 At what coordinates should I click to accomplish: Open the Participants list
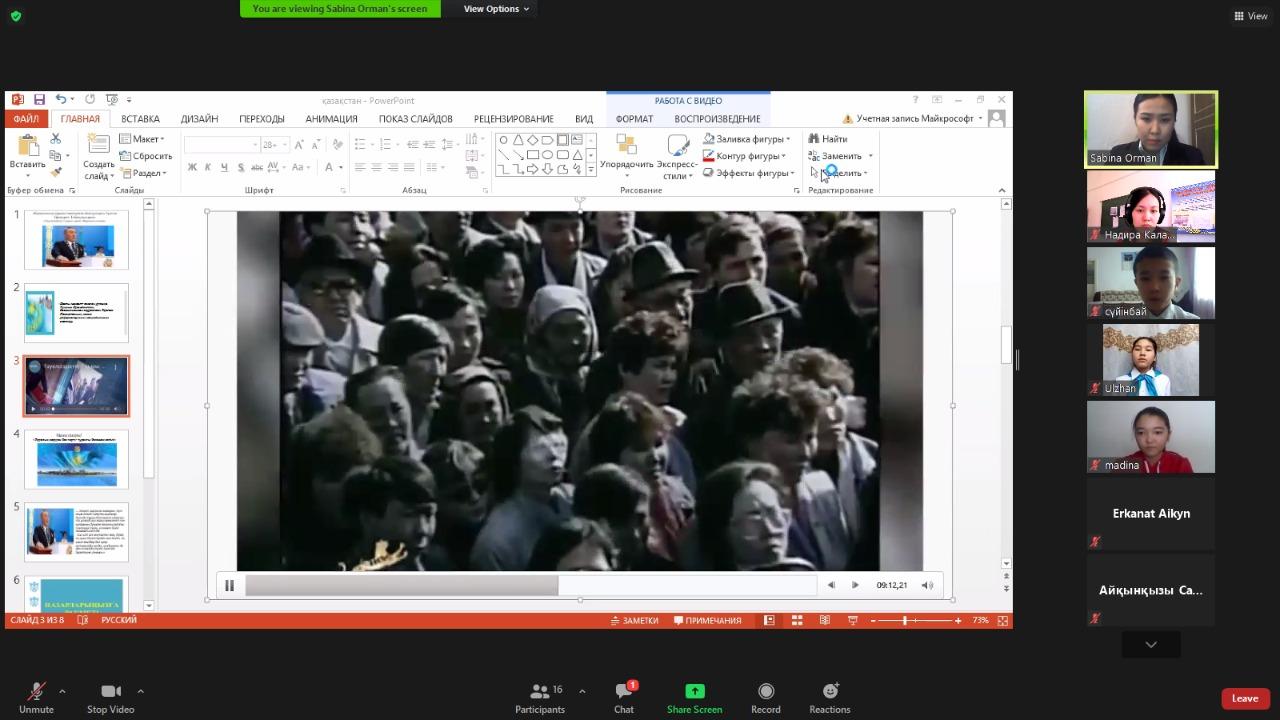540,692
